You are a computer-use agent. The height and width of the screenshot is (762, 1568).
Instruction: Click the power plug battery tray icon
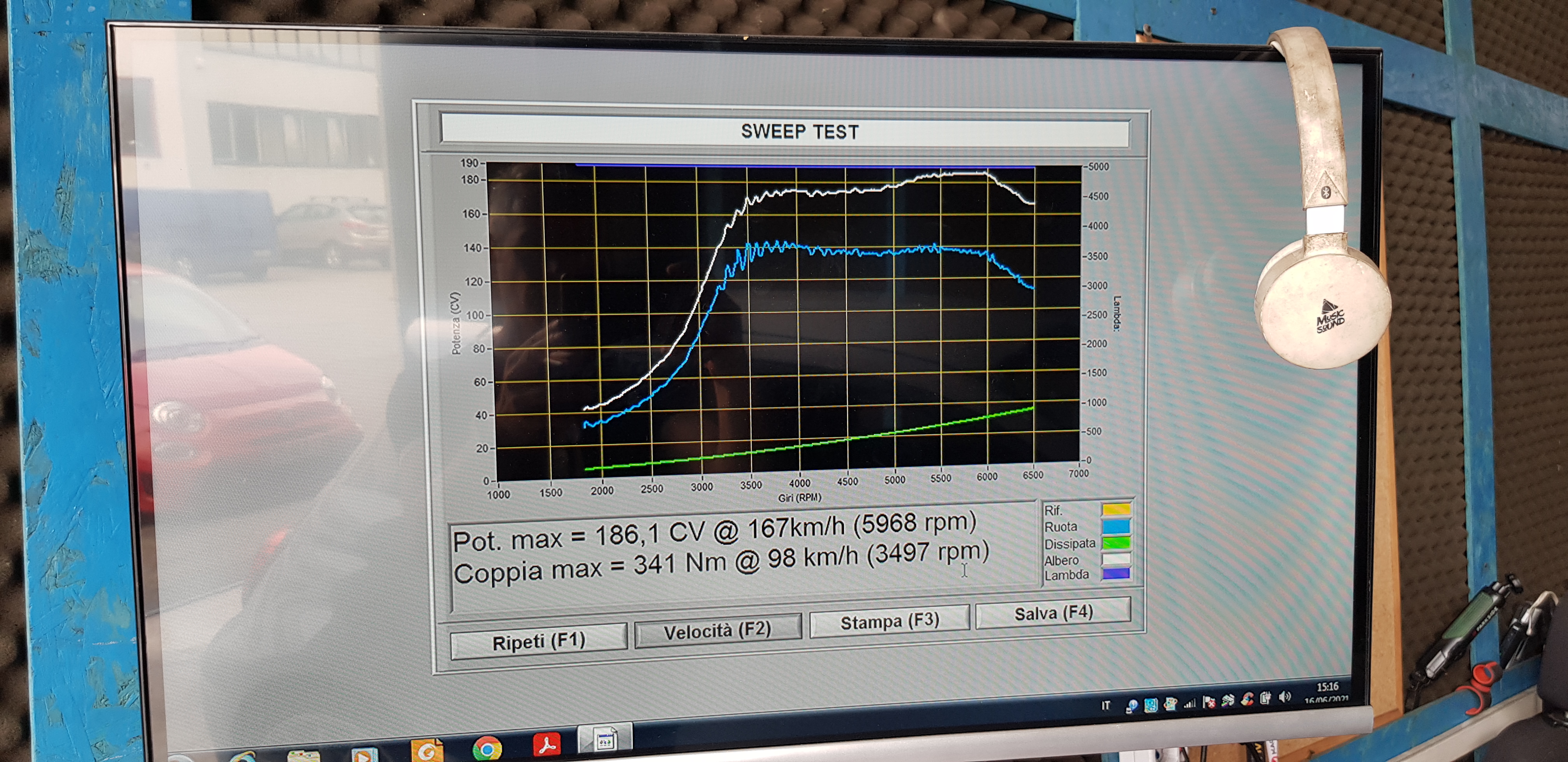pos(1265,699)
